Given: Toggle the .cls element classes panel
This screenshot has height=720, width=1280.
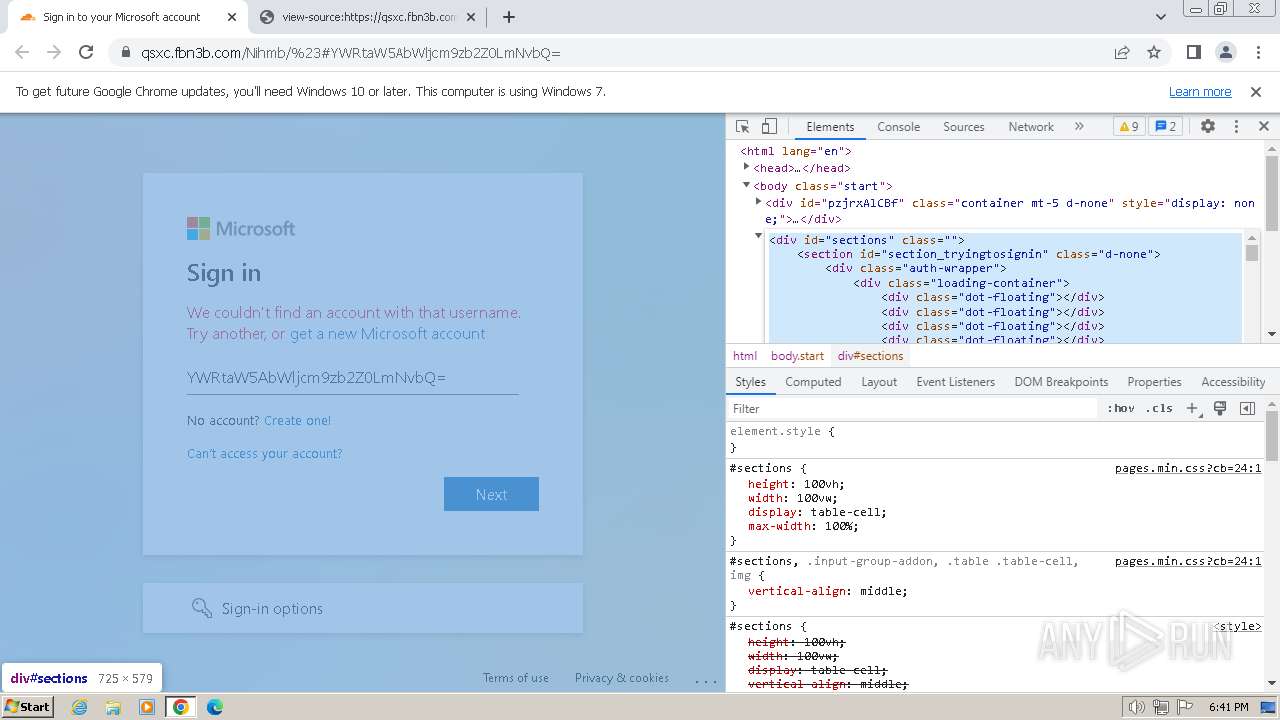Looking at the screenshot, I should (x=1159, y=408).
